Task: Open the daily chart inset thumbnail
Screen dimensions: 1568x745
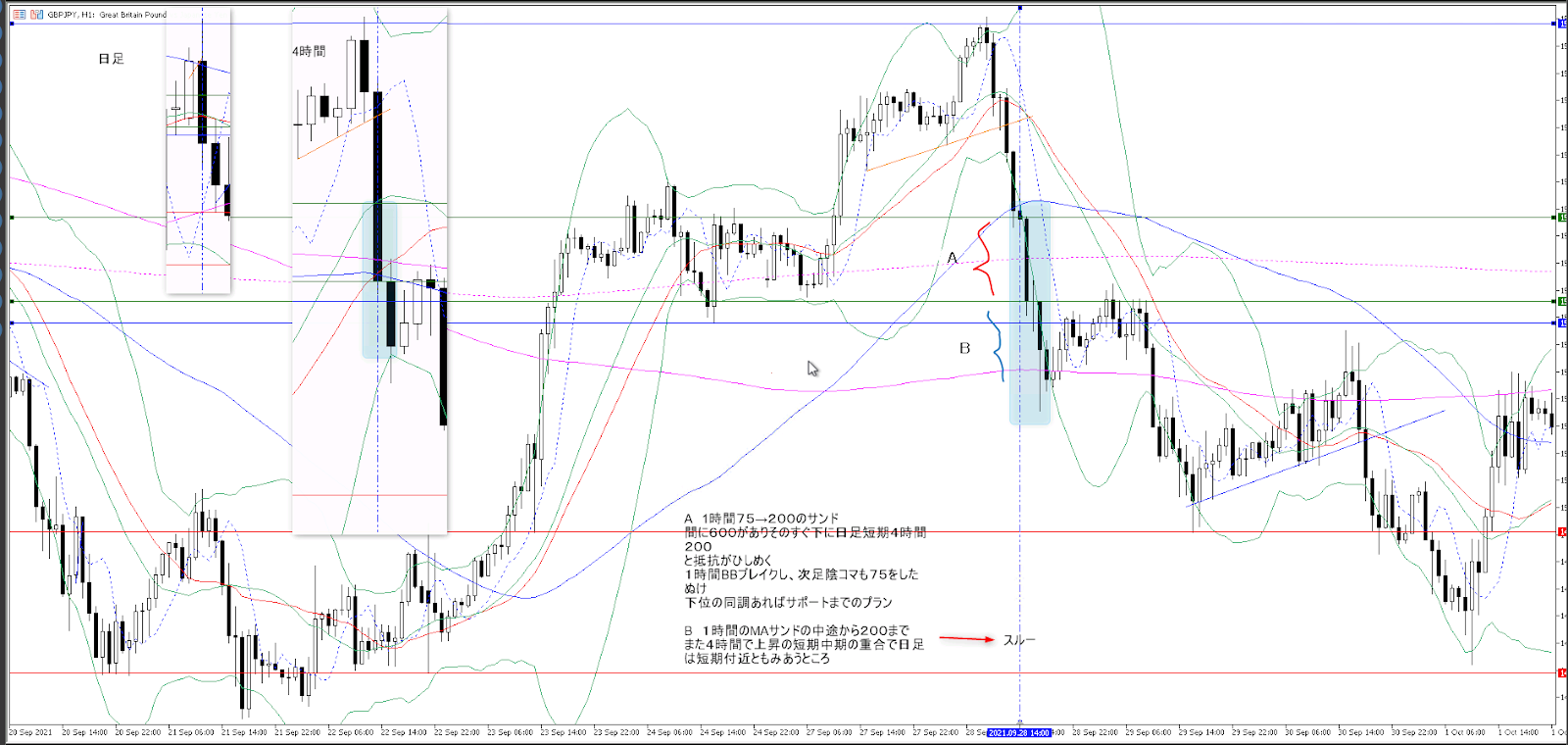Action: pos(199,151)
